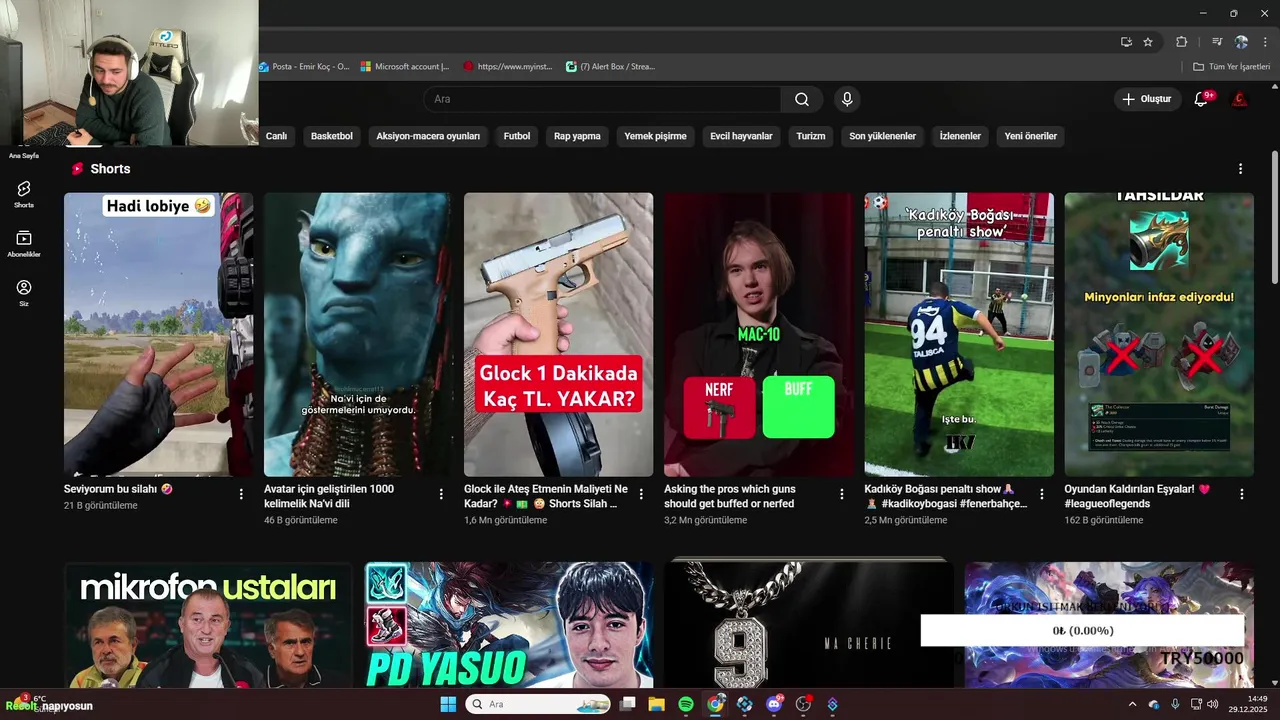Select the Aksiyon-macera oyunları chip
The height and width of the screenshot is (720, 1280).
428,136
